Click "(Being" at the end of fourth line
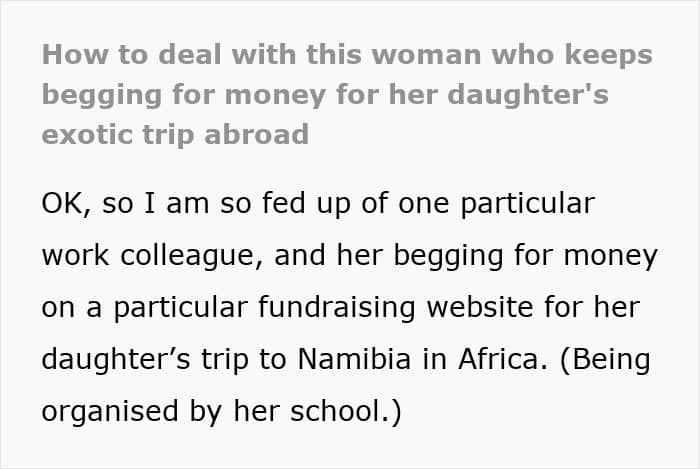The height and width of the screenshot is (469, 700). [604, 360]
